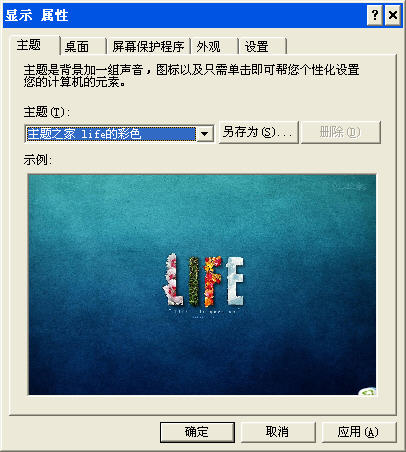Select the 设置 tab

pyautogui.click(x=263, y=47)
